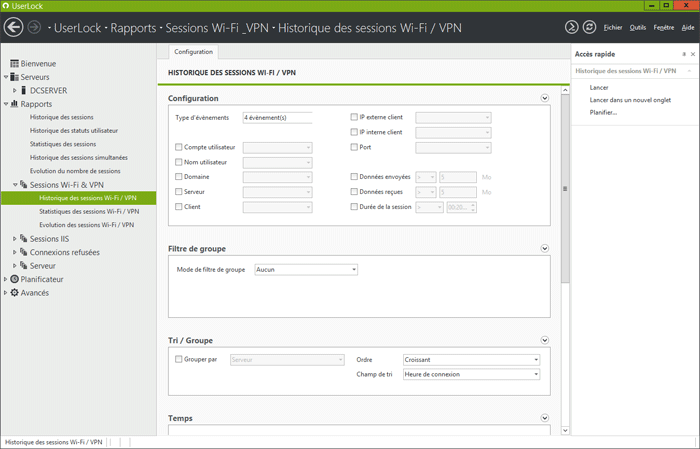Collapse the Sessions Wi-Fi & VPN node
The image size is (700, 449).
pos(15,184)
